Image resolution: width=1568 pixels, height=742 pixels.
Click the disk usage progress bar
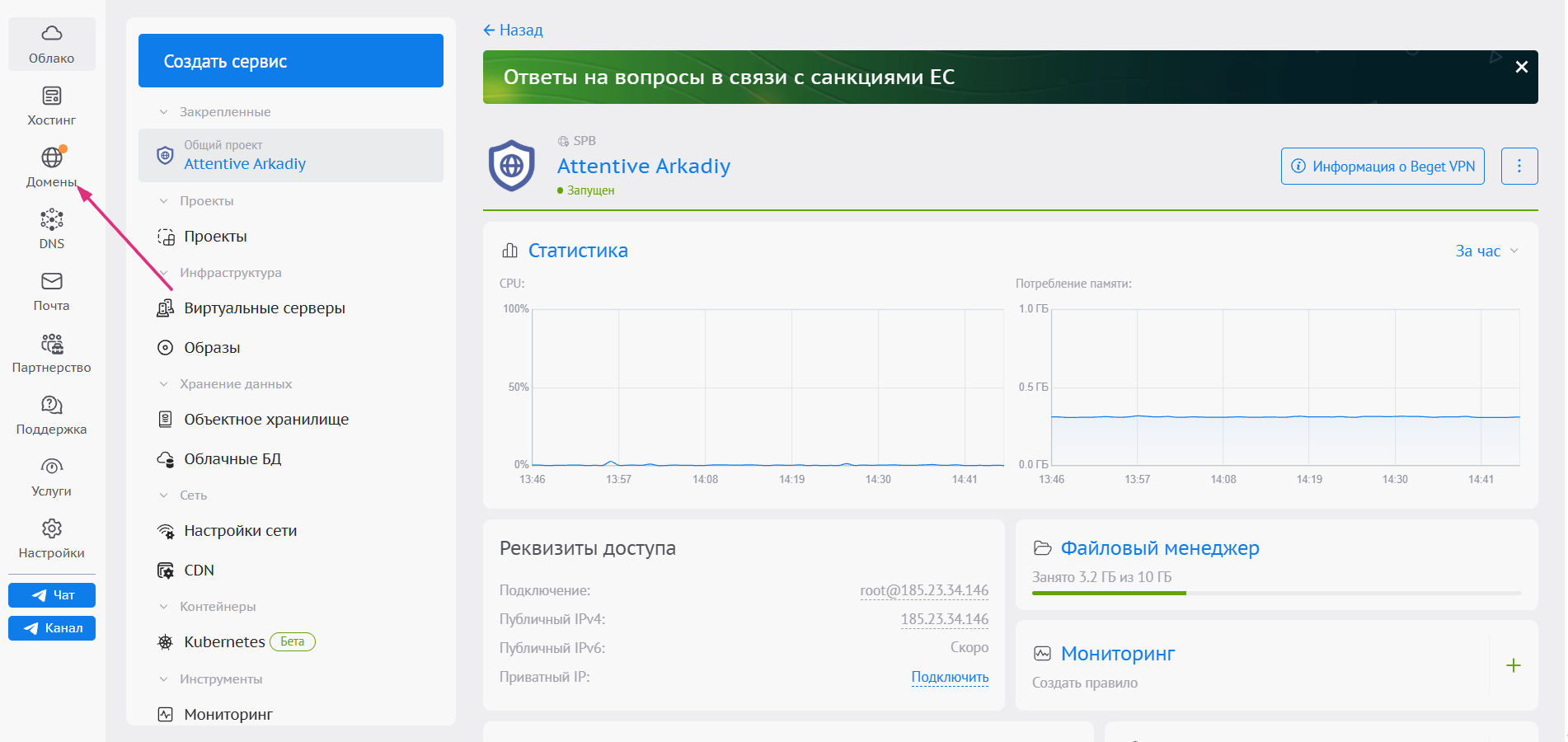[x=1277, y=593]
